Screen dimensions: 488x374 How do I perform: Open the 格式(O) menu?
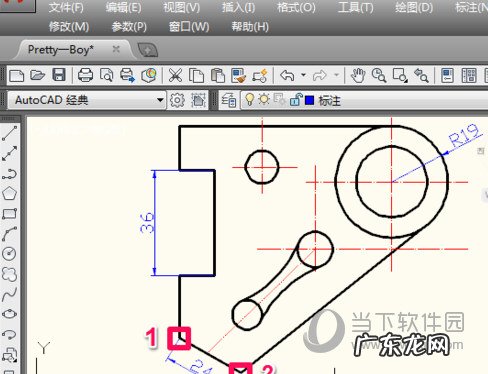296,7
